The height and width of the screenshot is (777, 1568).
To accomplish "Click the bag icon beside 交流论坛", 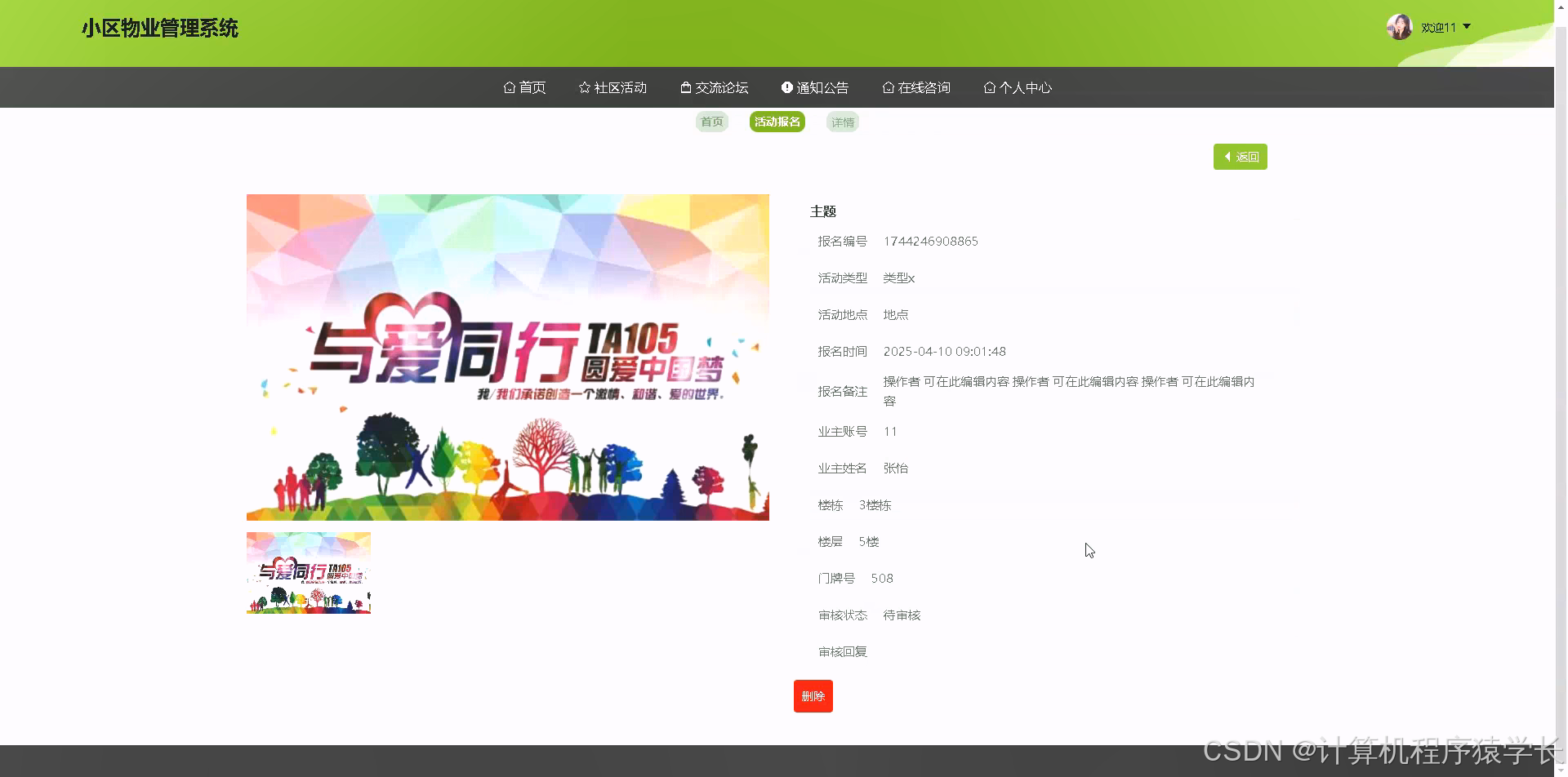I will (x=686, y=87).
